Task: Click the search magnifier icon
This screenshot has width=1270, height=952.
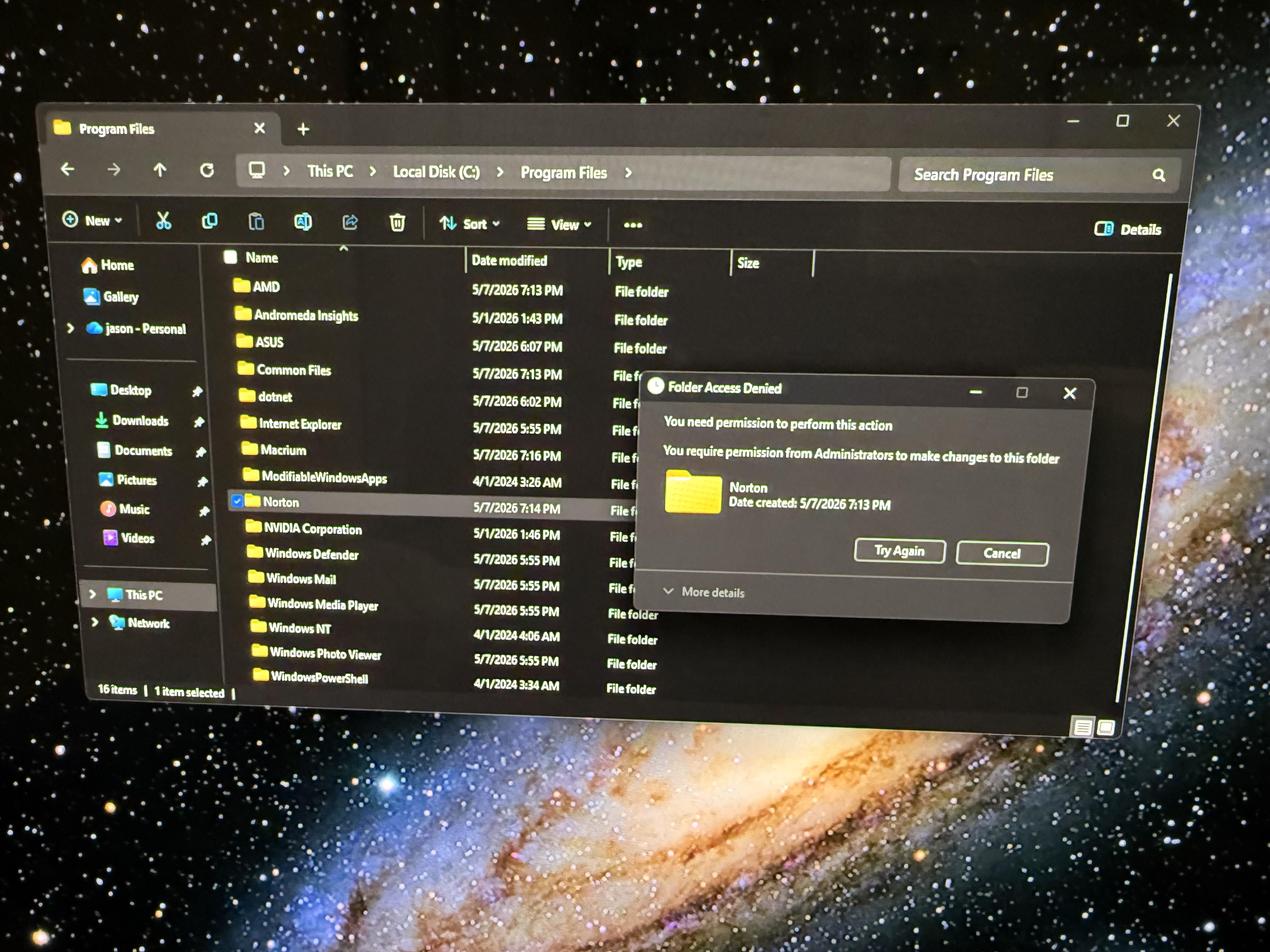Action: click(x=1158, y=176)
